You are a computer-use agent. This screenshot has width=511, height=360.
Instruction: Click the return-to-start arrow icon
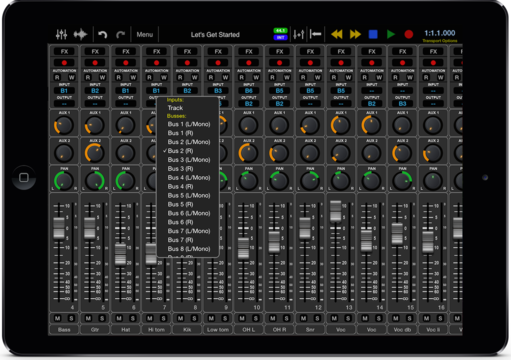[315, 34]
